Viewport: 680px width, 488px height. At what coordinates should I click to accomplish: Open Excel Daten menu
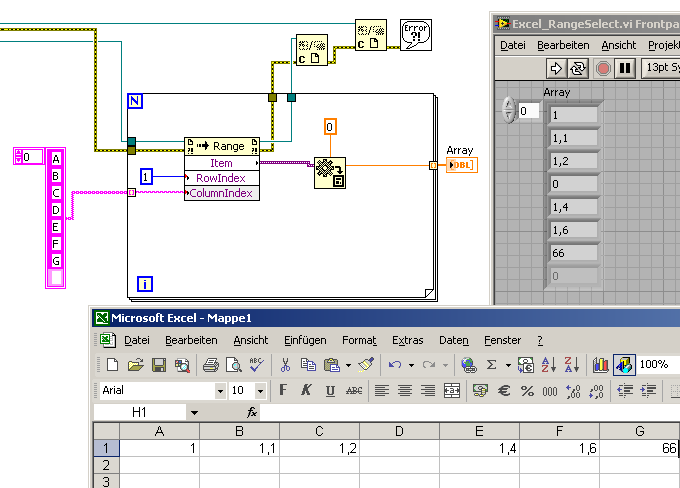coord(454,341)
